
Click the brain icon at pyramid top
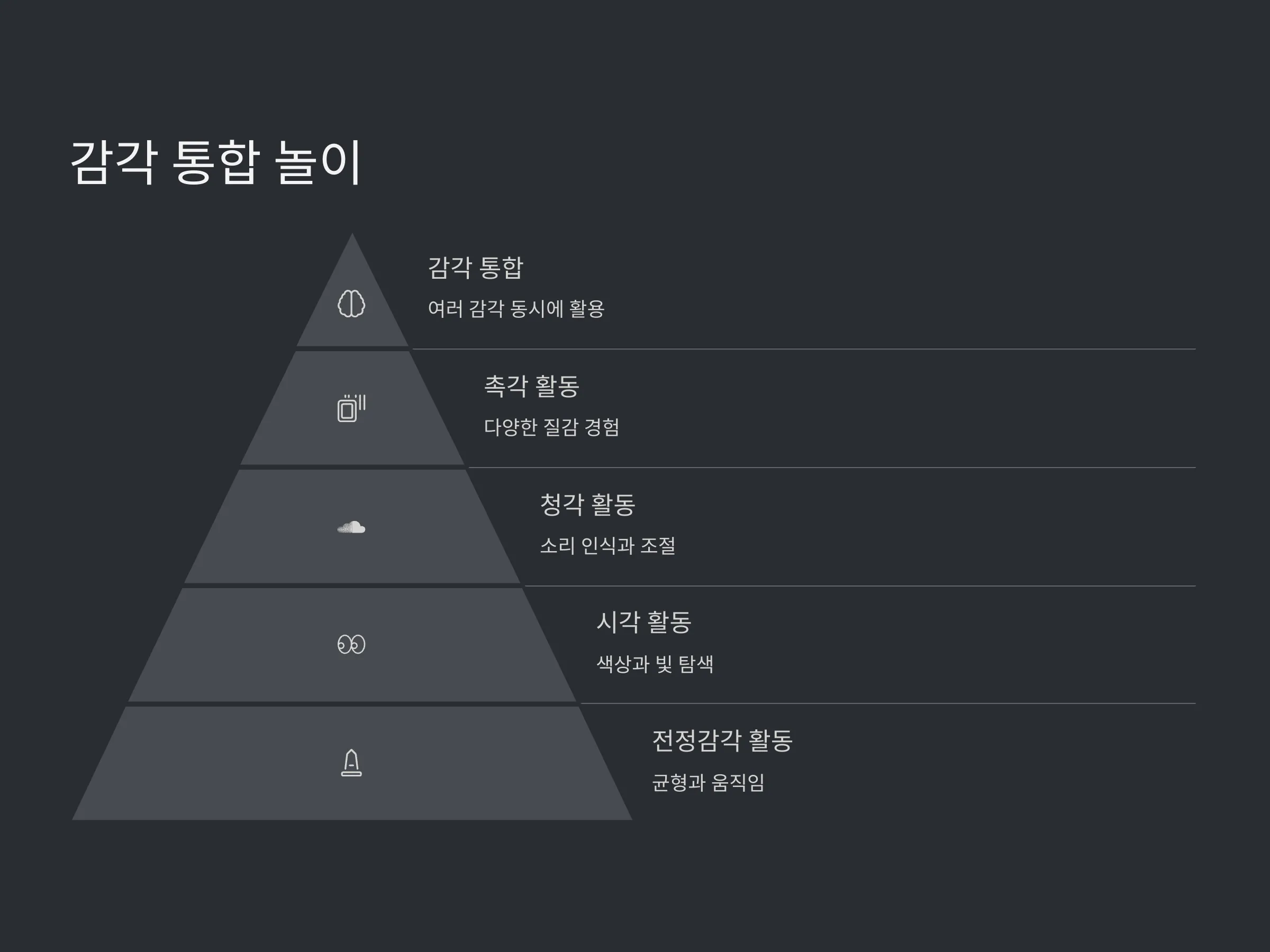pyautogui.click(x=351, y=304)
